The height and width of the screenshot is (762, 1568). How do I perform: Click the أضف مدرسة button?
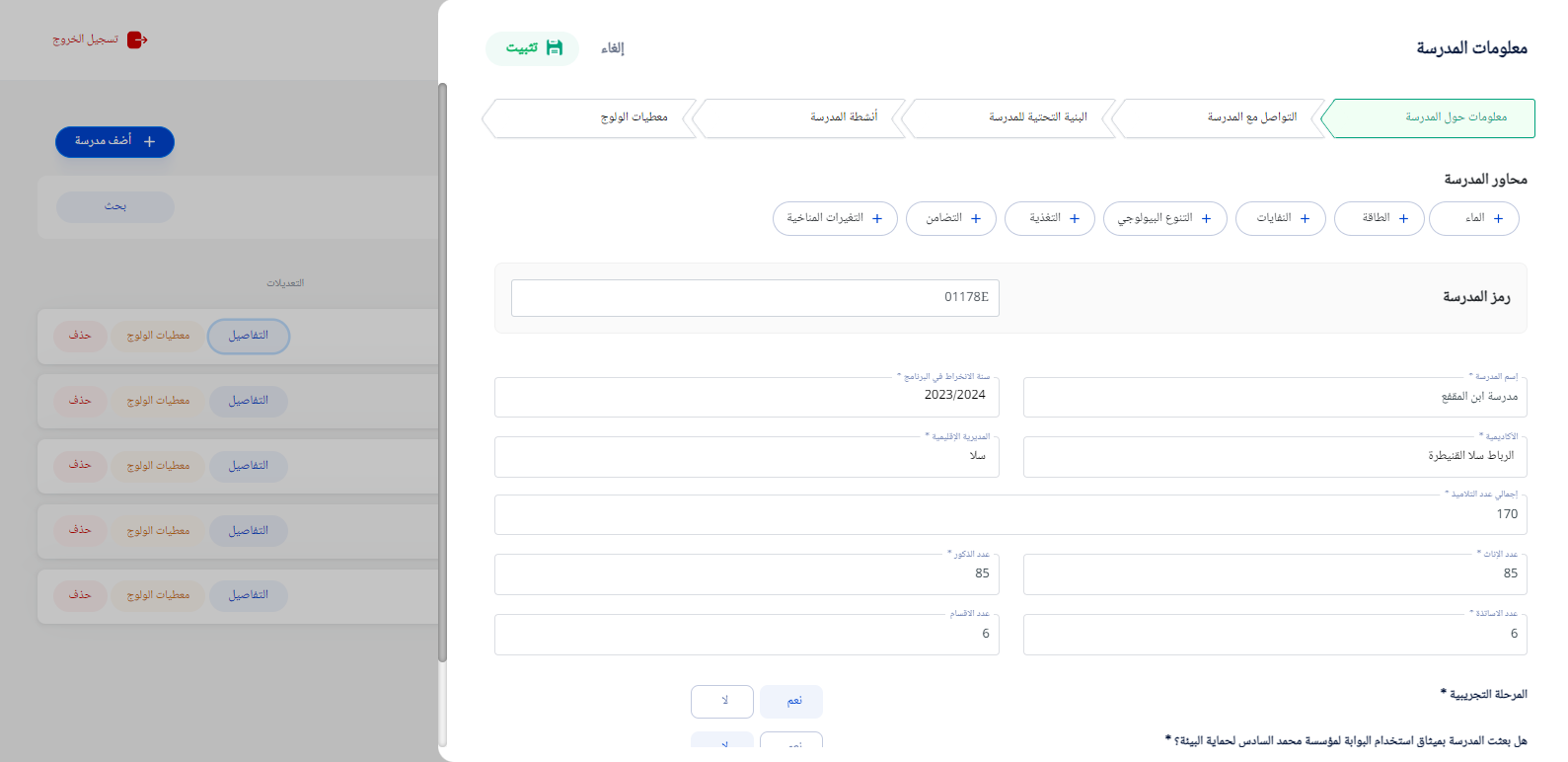[114, 142]
